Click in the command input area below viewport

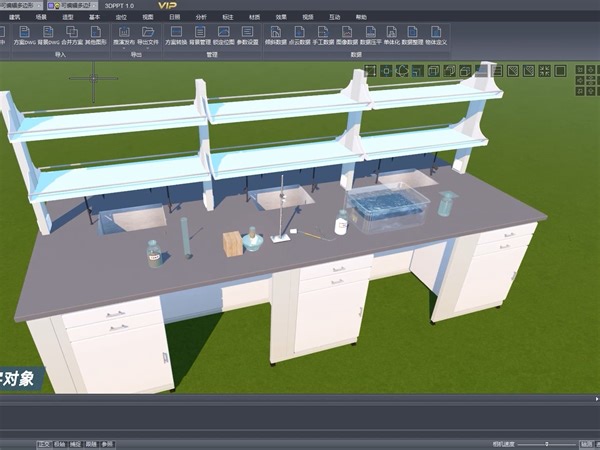click(x=298, y=417)
